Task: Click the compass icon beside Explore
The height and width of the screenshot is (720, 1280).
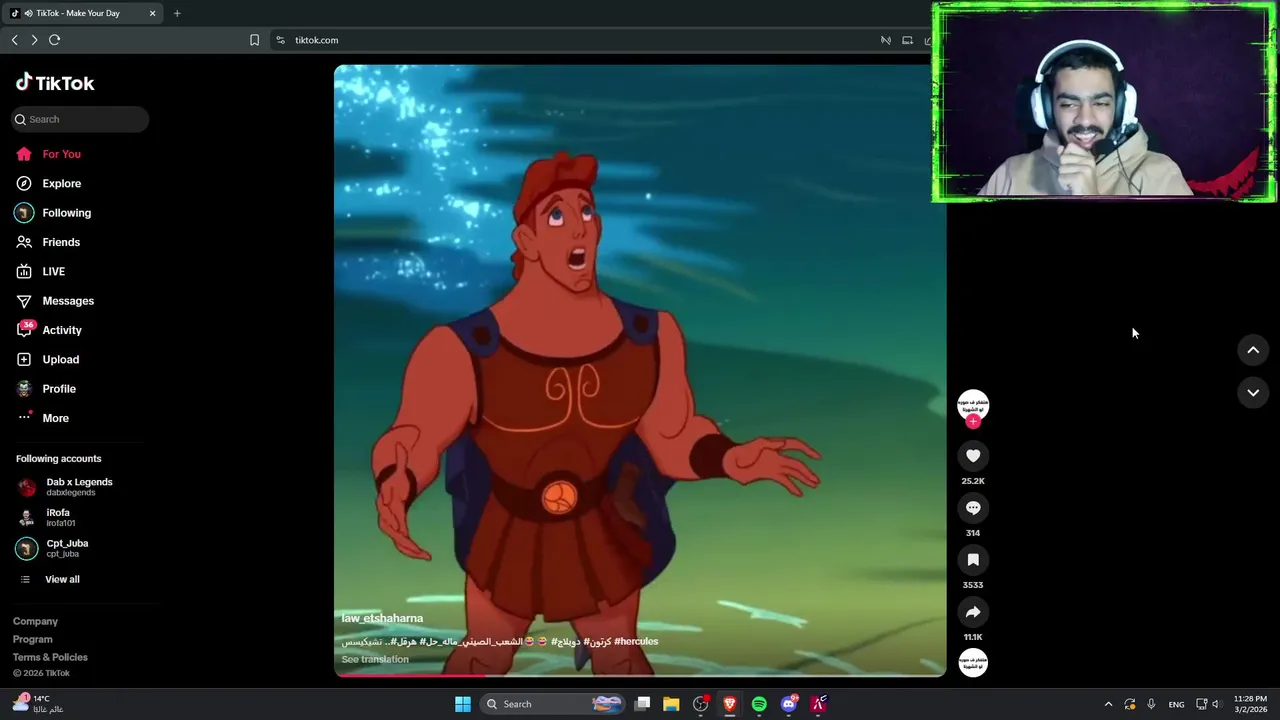Action: pyautogui.click(x=24, y=183)
